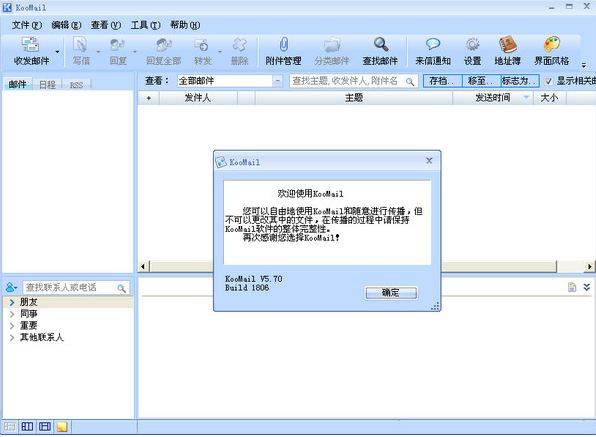Screen dimensions: 596x437
Task: Click the mail search magnifier icon
Action: click(410, 81)
